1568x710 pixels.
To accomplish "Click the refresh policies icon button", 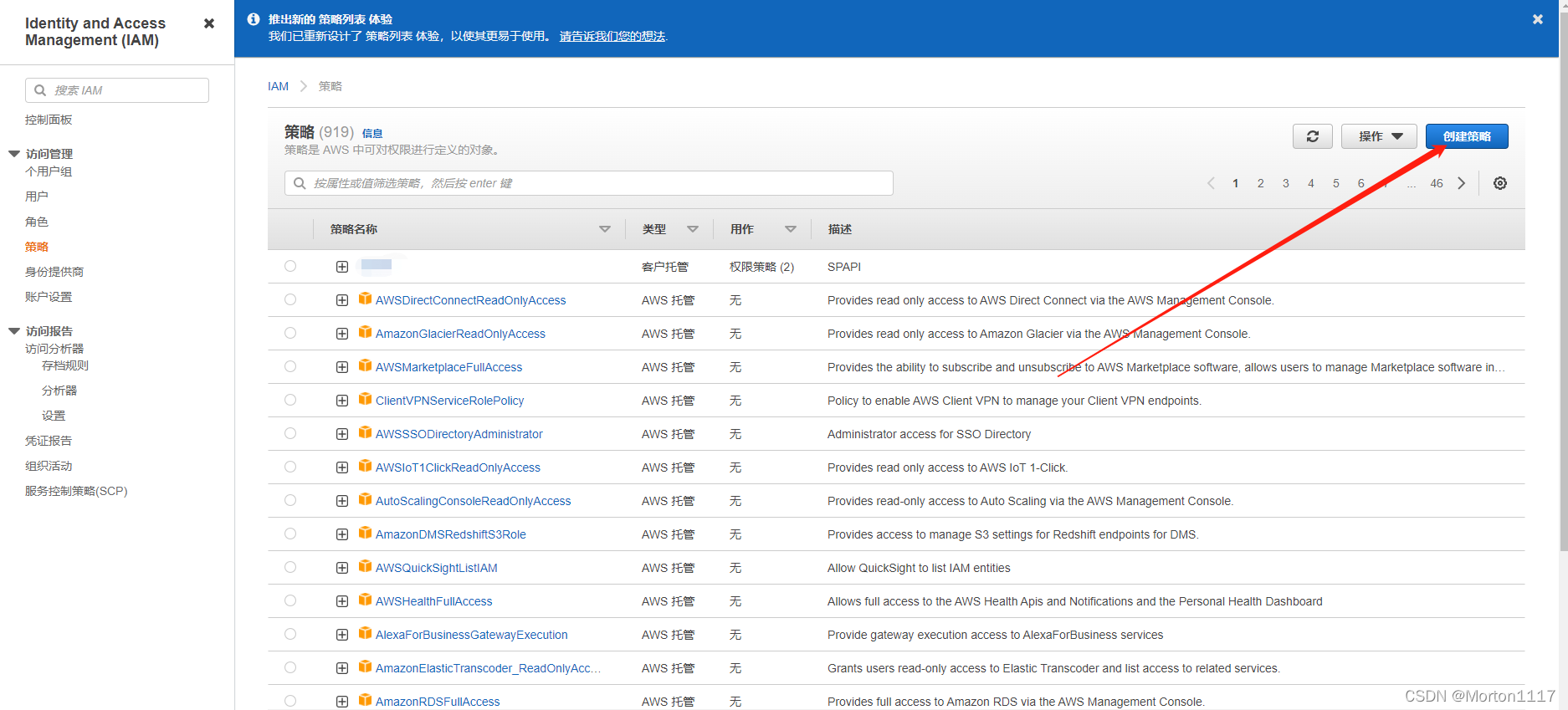I will pyautogui.click(x=1312, y=136).
